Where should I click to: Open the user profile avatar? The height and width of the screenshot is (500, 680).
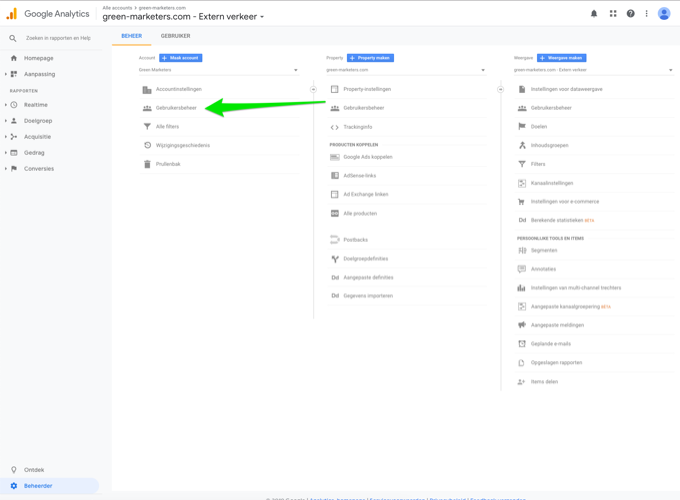pos(664,14)
